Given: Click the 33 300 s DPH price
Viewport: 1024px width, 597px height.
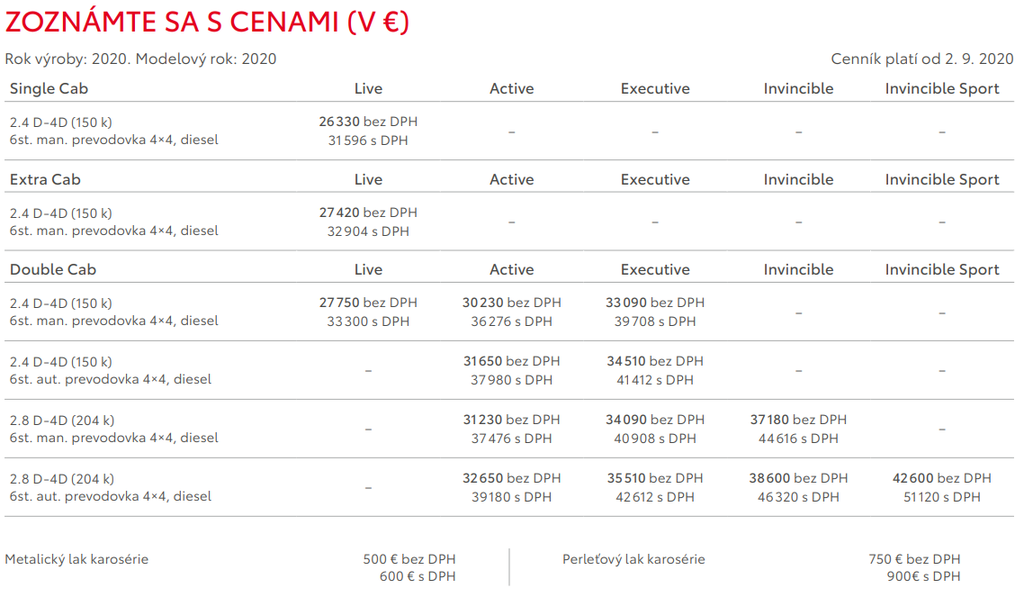Looking at the screenshot, I should [368, 322].
